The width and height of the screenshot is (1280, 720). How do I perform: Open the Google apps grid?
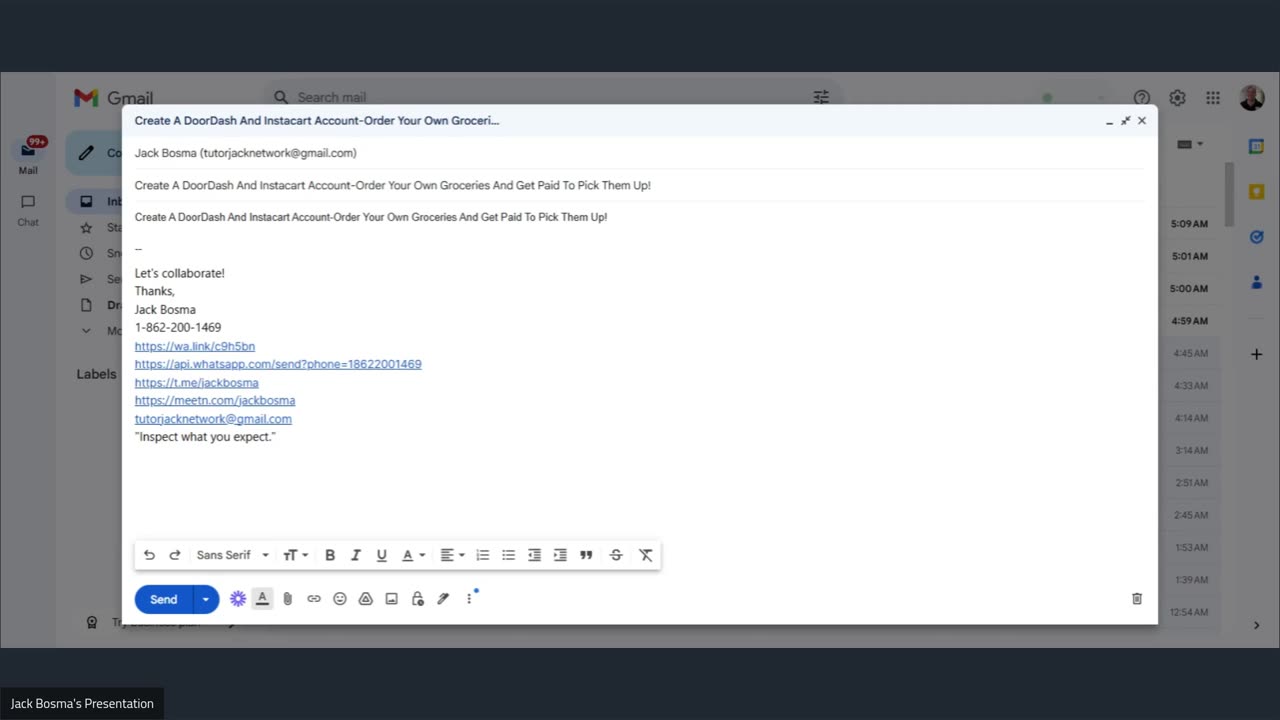(x=1213, y=98)
